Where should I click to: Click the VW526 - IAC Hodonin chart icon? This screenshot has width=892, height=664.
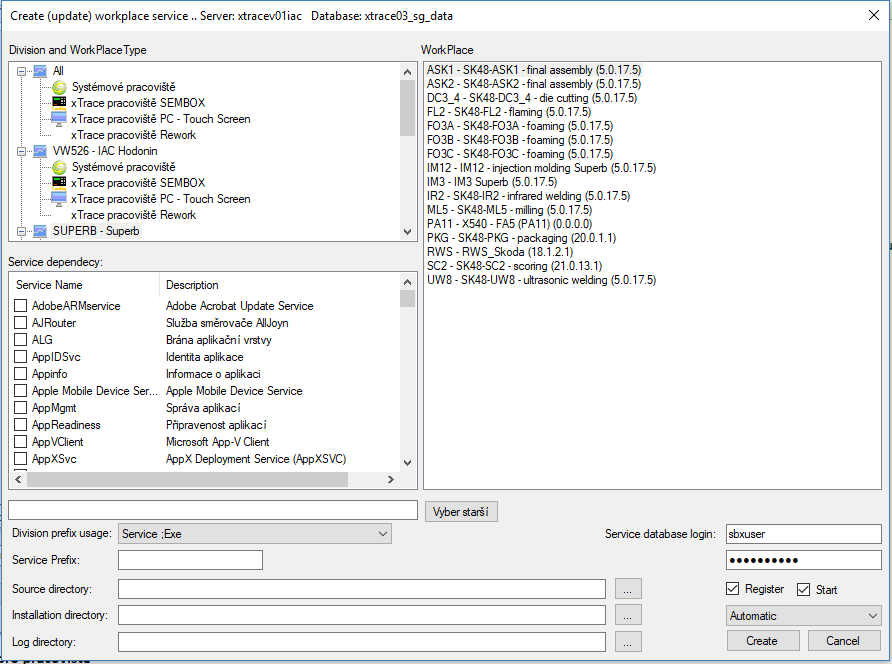click(40, 151)
